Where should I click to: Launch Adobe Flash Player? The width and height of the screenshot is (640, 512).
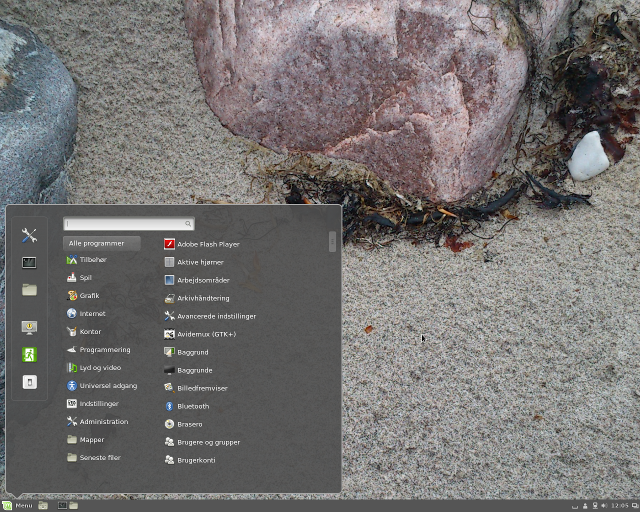(207, 244)
